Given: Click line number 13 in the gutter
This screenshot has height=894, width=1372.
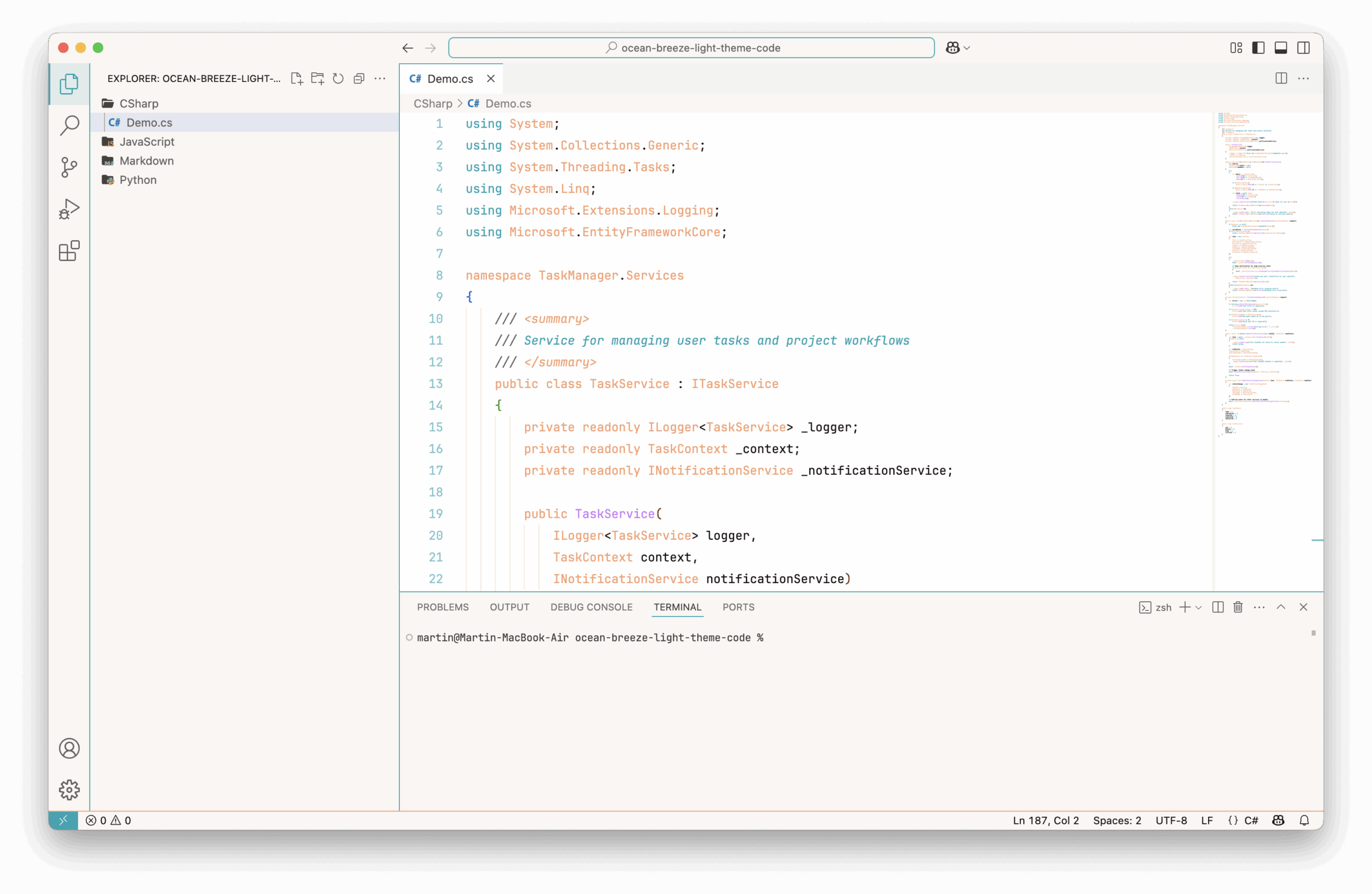Looking at the screenshot, I should coord(436,384).
